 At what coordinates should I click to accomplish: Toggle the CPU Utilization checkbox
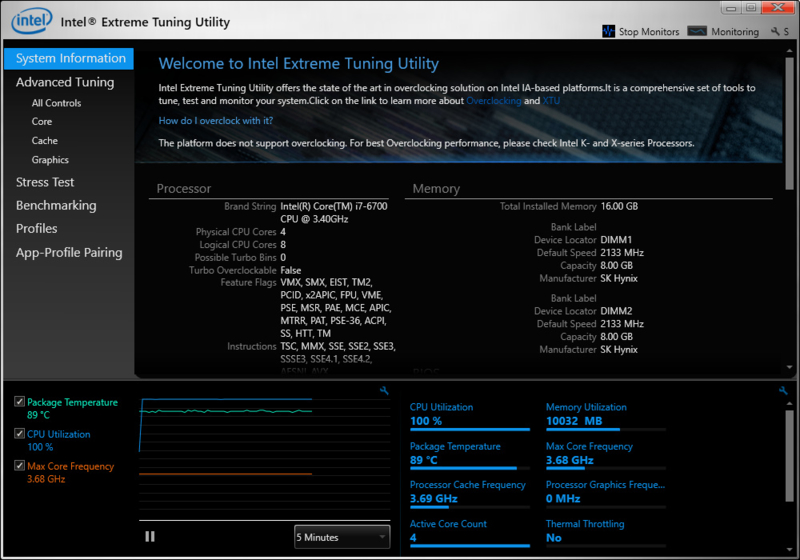tap(19, 434)
